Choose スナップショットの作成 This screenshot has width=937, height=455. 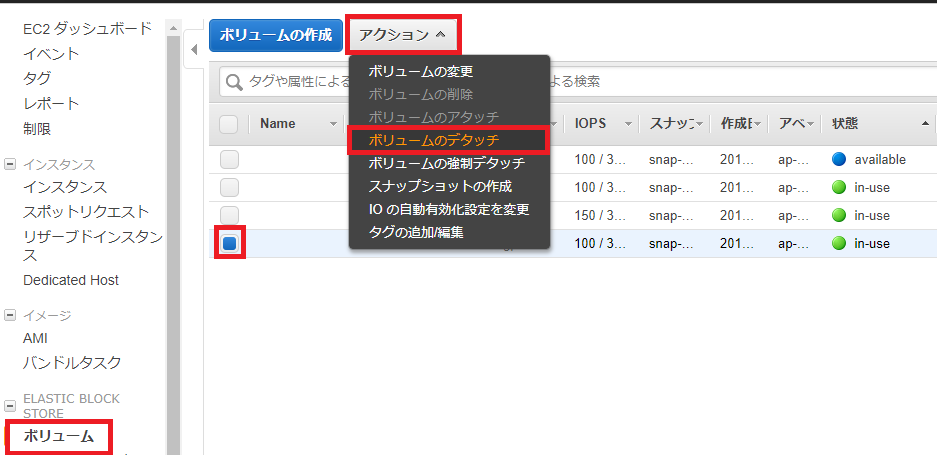440,187
